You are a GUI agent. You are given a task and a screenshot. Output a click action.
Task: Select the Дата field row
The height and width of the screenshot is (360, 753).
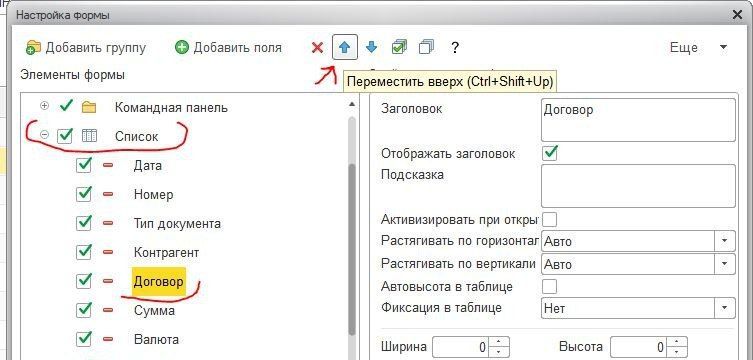(x=148, y=166)
